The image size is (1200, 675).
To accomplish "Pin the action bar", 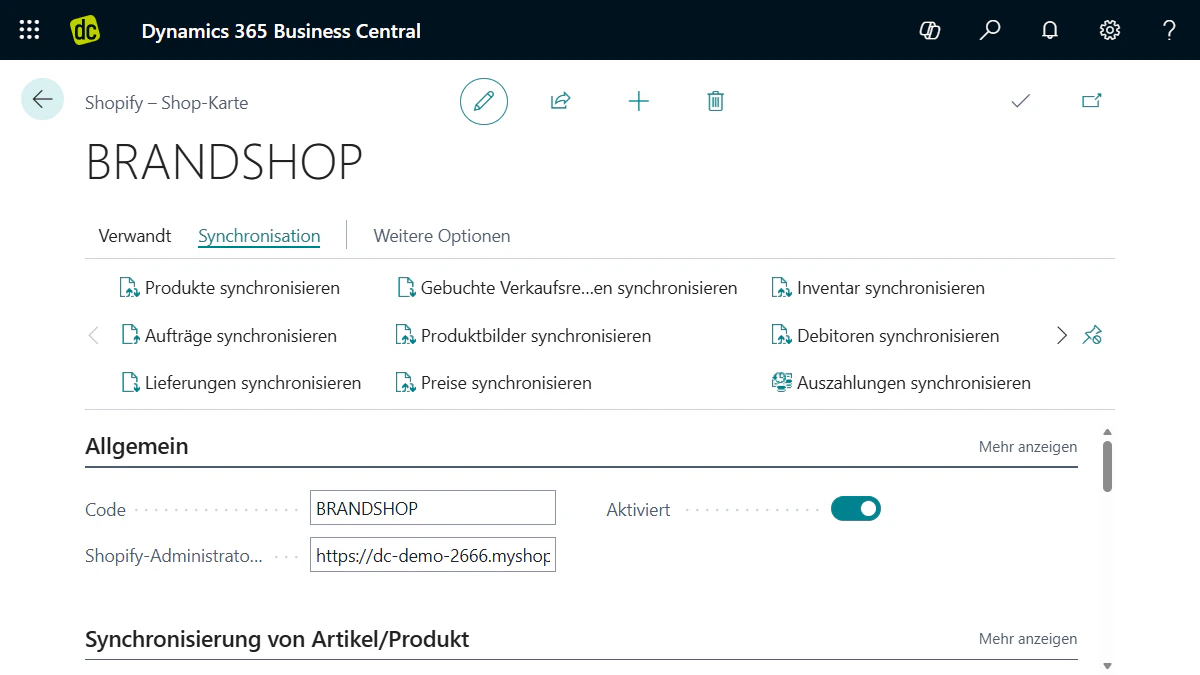I will [x=1092, y=336].
